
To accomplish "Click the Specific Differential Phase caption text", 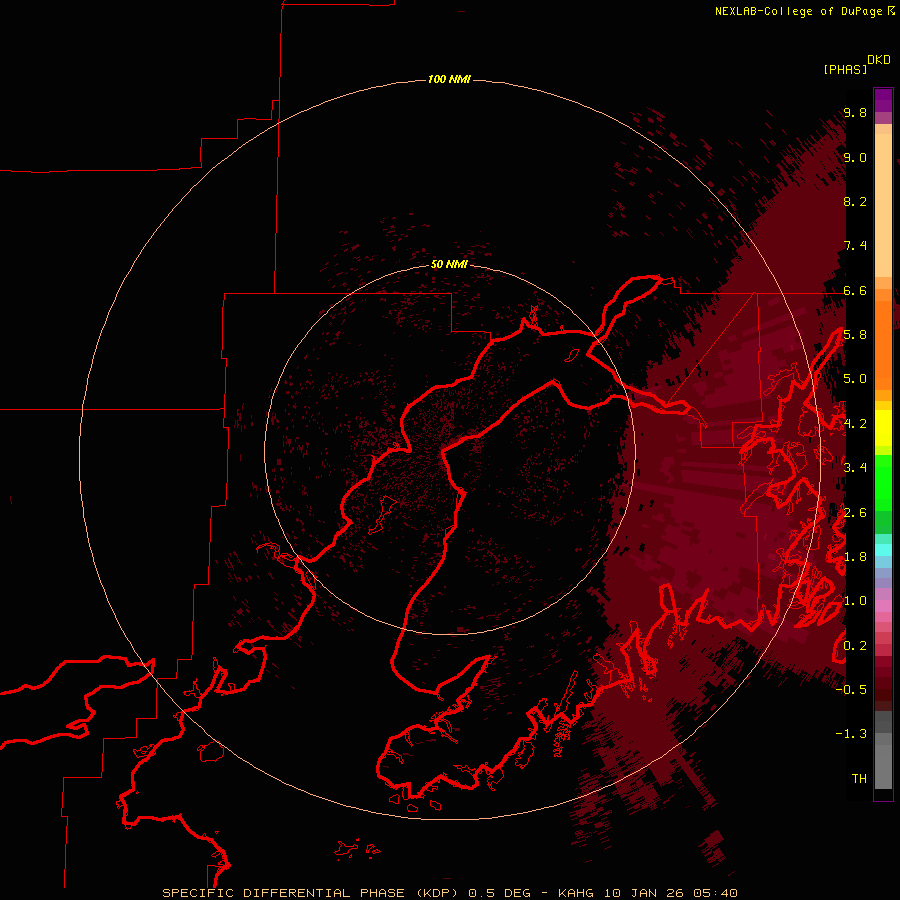I will pos(449,893).
